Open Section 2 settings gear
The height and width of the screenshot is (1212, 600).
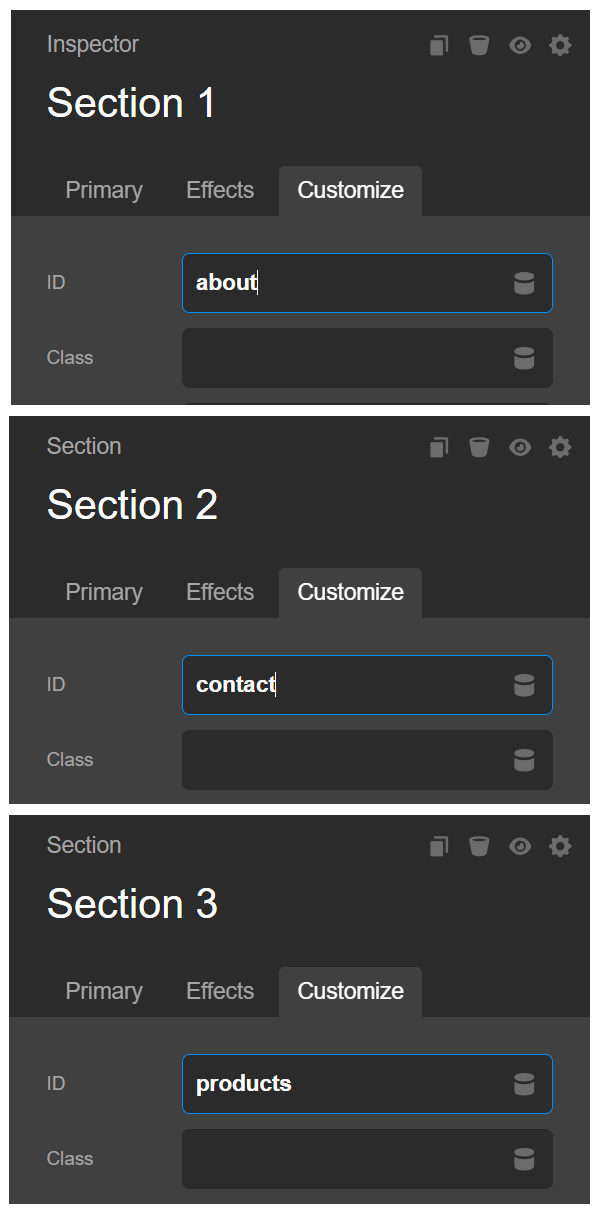559,447
